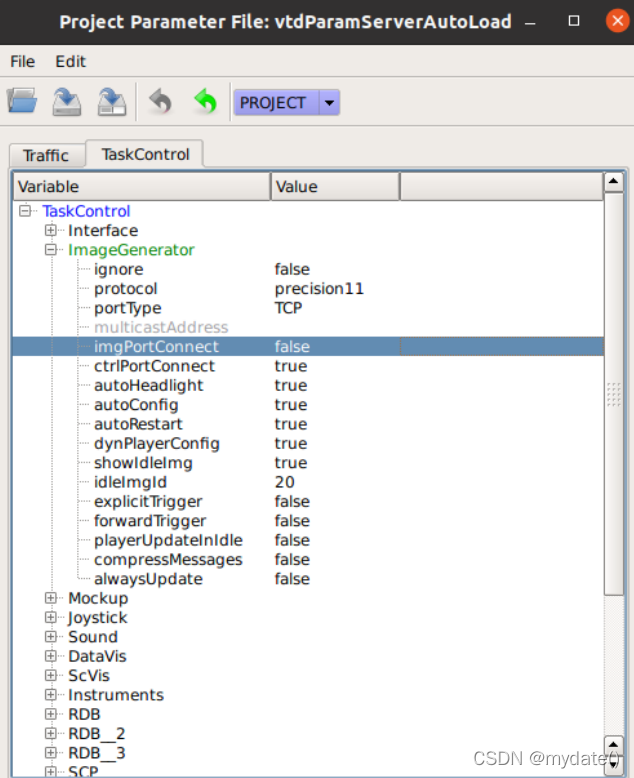Click the autoRestart true value
This screenshot has width=634, height=778.
tap(291, 424)
